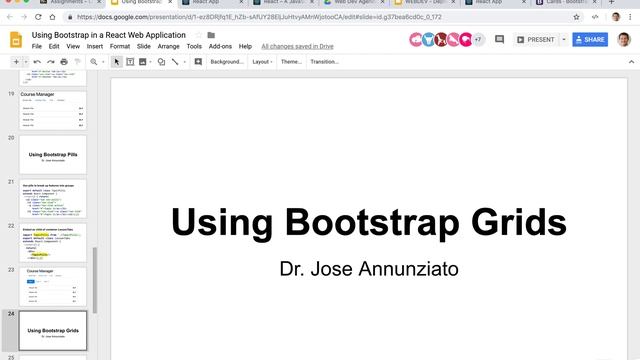Go to browser home page
The width and height of the screenshot is (640, 360).
(52, 17)
